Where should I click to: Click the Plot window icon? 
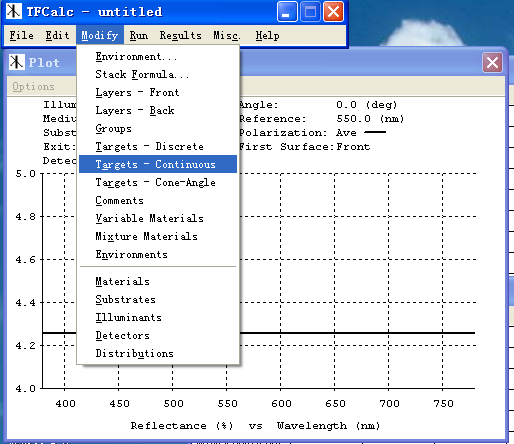[17, 62]
